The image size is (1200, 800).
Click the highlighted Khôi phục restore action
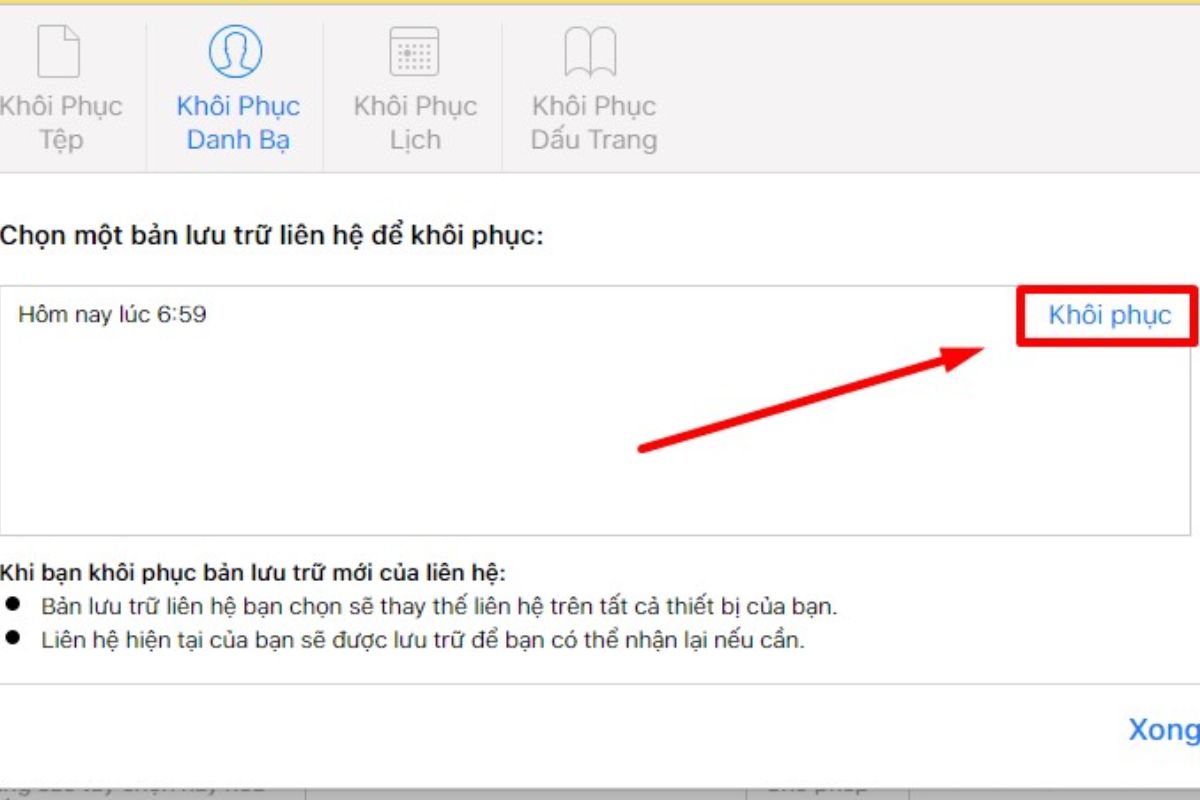pyautogui.click(x=1111, y=315)
